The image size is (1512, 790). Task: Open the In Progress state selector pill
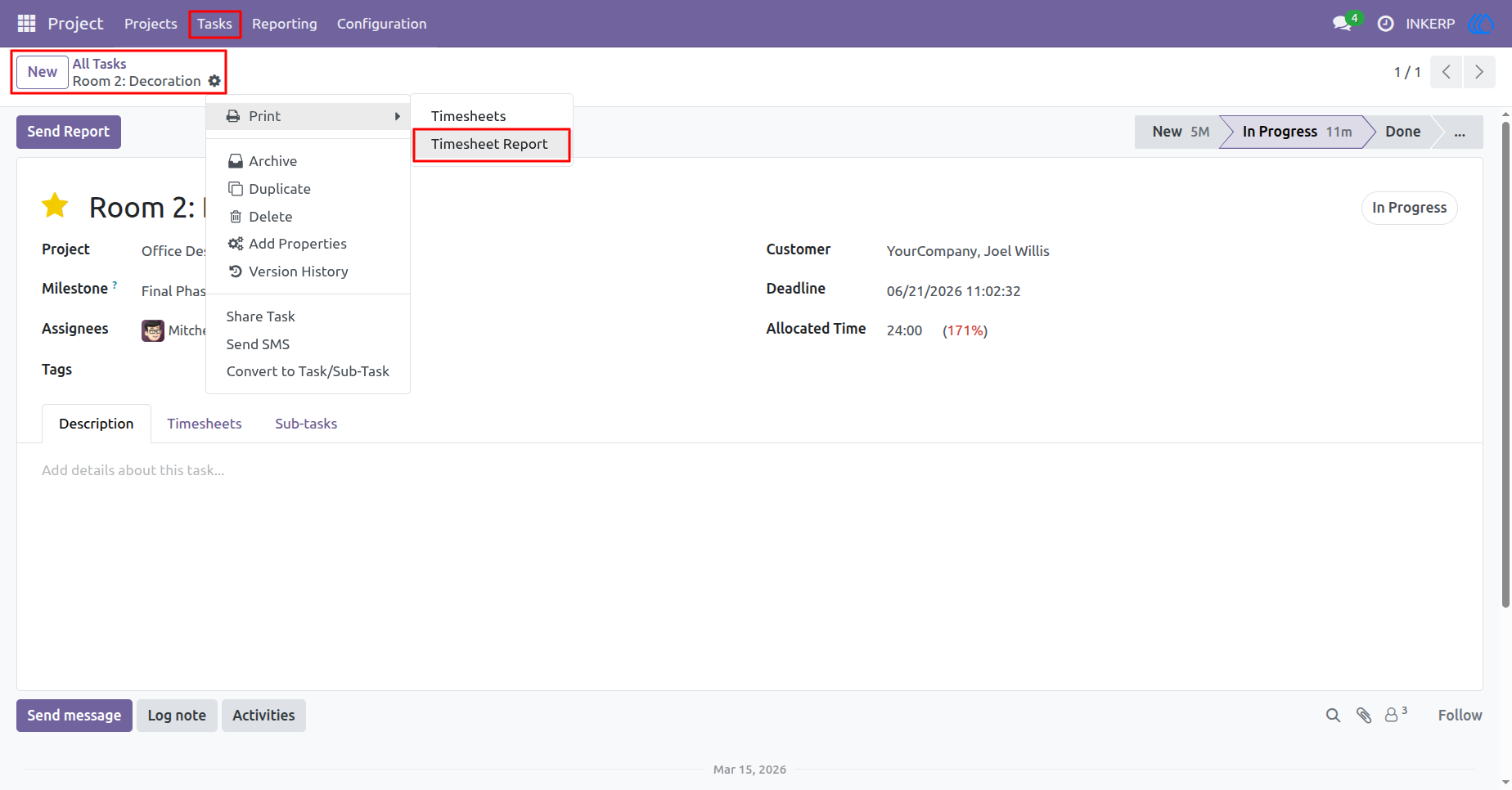point(1409,208)
